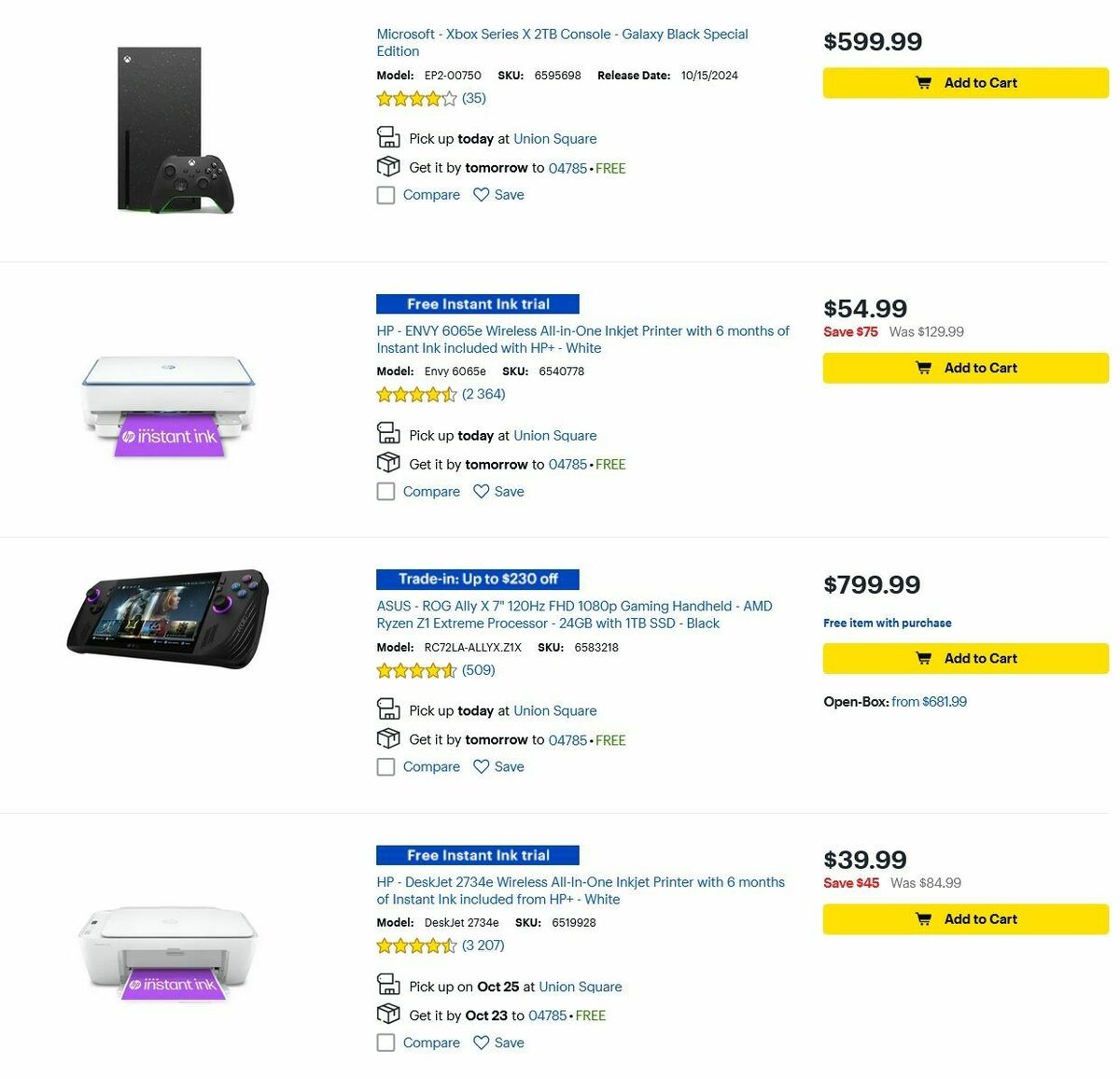The width and height of the screenshot is (1120, 1079).
Task: Click the shipping box icon for ASUS ROG Ally
Action: point(387,737)
